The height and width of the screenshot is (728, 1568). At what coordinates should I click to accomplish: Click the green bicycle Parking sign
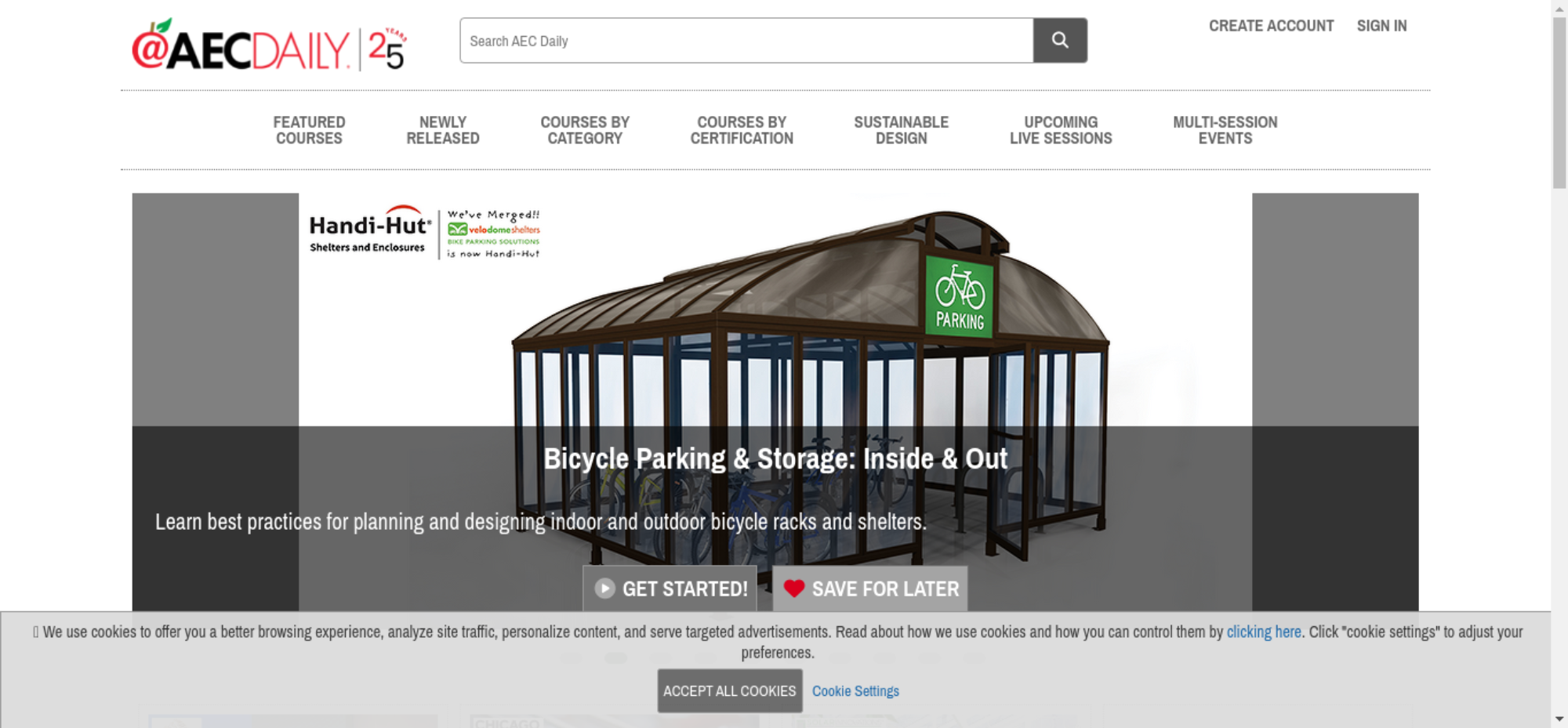coord(960,298)
